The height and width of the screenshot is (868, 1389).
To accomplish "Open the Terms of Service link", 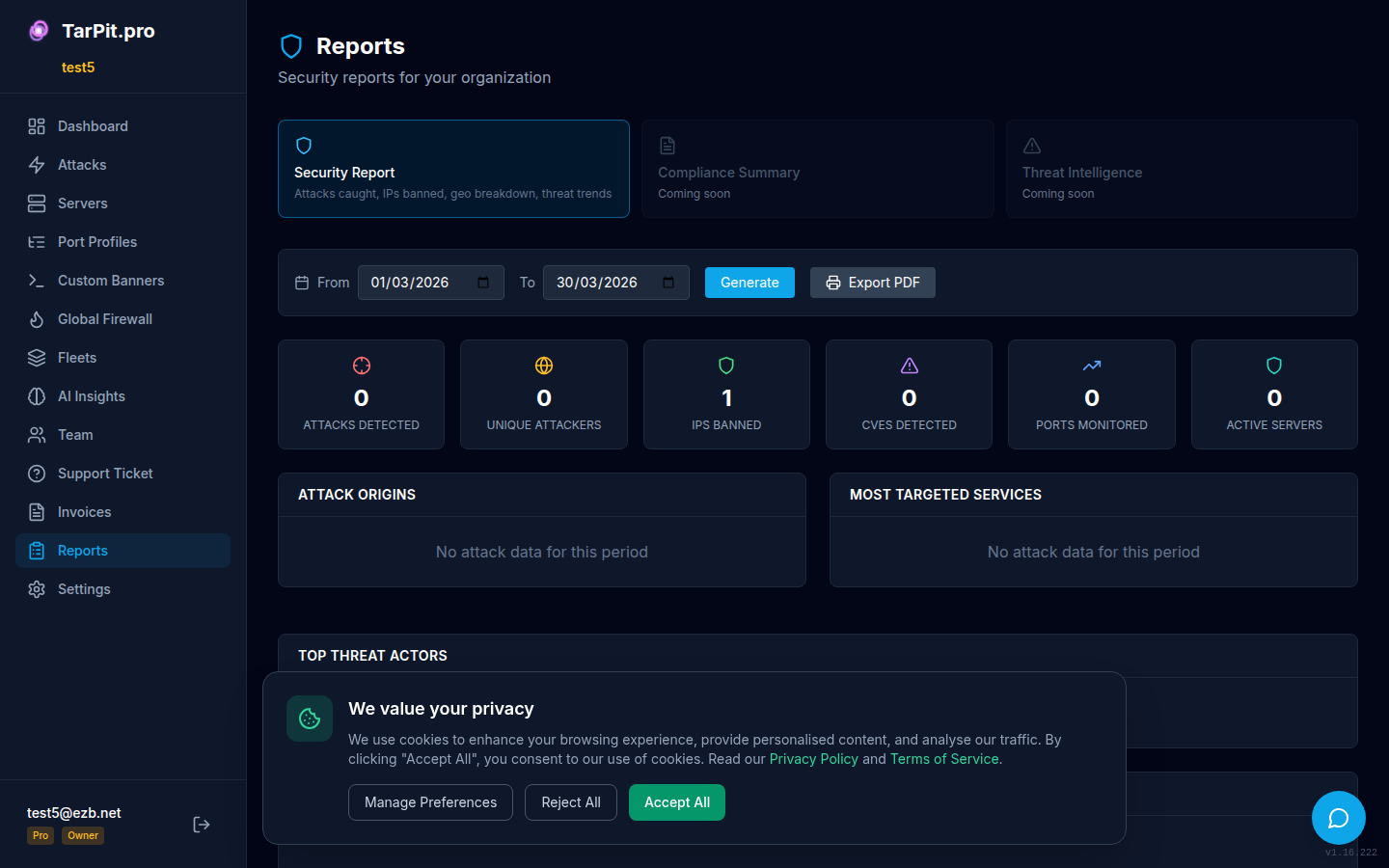I will pyautogui.click(x=944, y=759).
